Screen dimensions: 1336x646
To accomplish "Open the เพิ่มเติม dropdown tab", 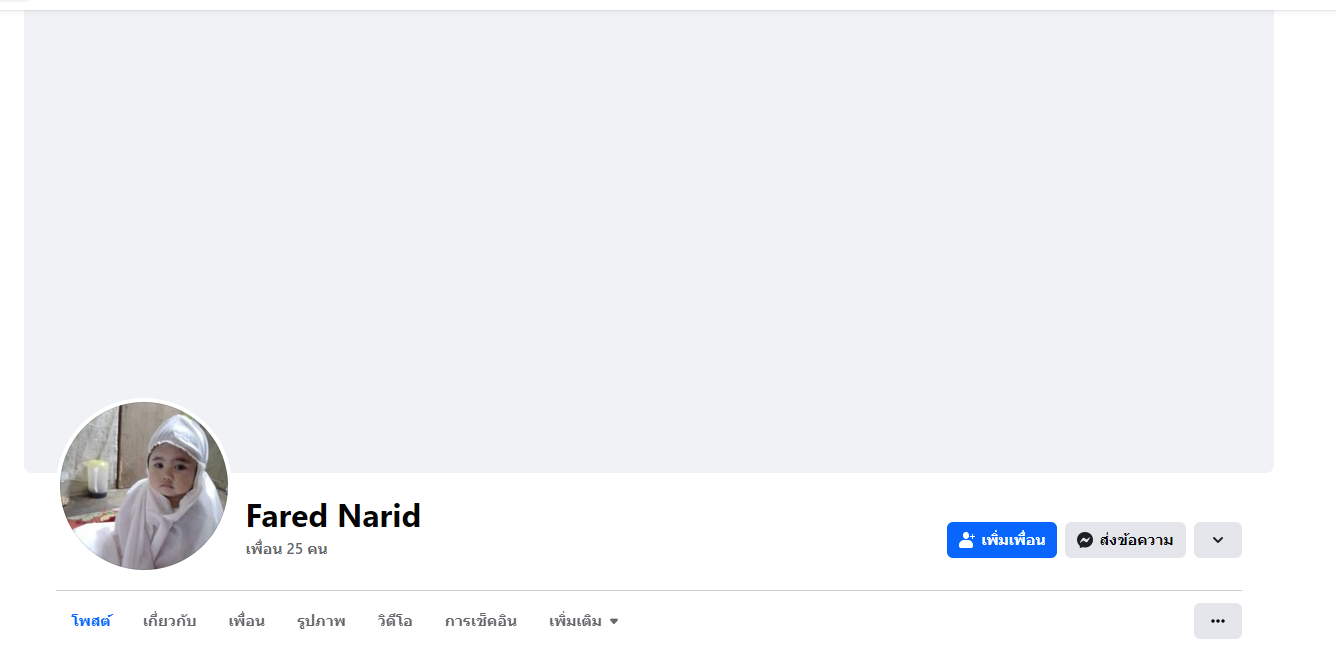I will [584, 621].
